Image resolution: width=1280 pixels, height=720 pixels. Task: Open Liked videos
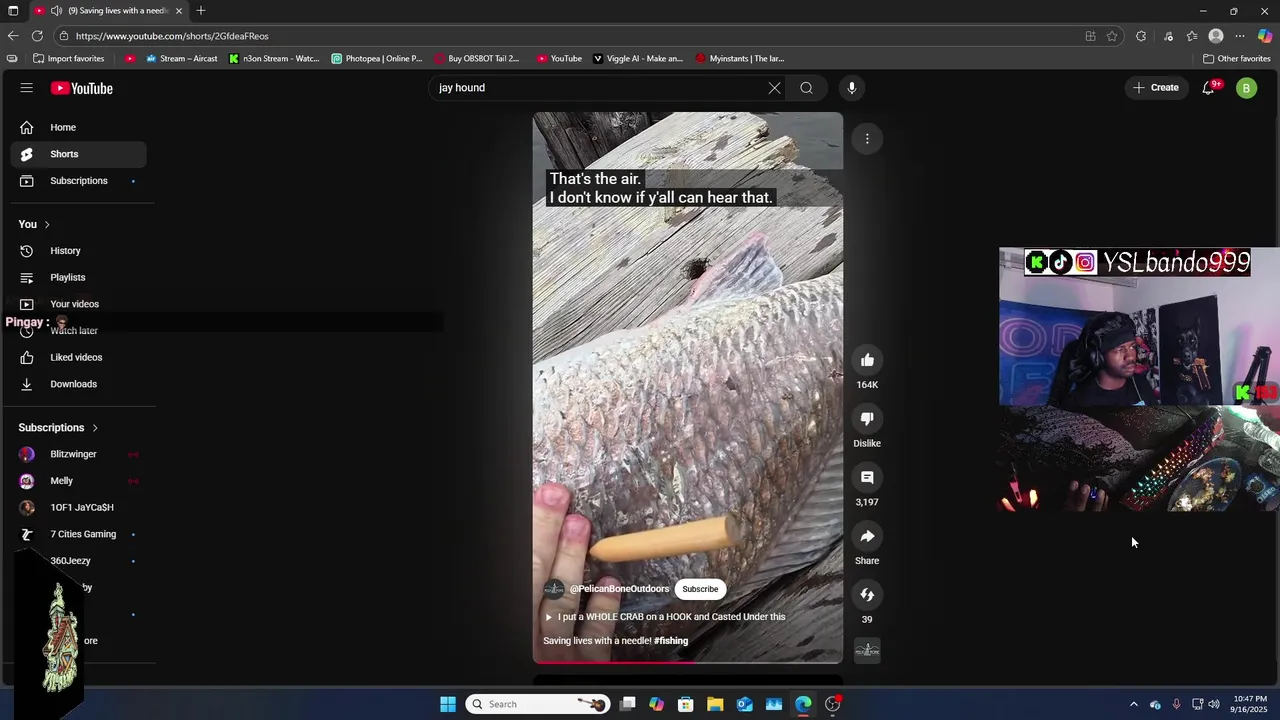pyautogui.click(x=78, y=357)
